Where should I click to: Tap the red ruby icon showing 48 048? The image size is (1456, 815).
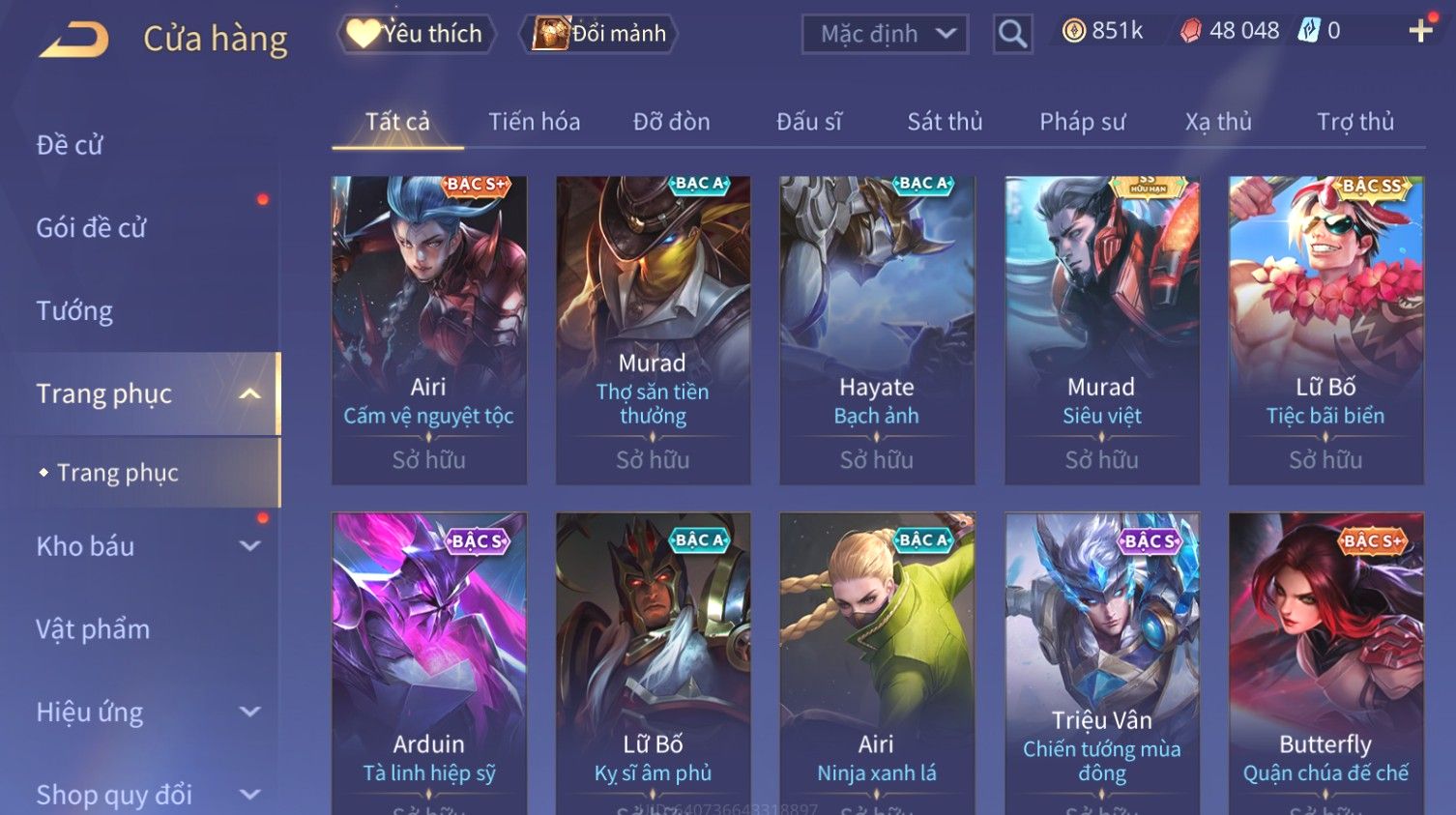coord(1190,32)
